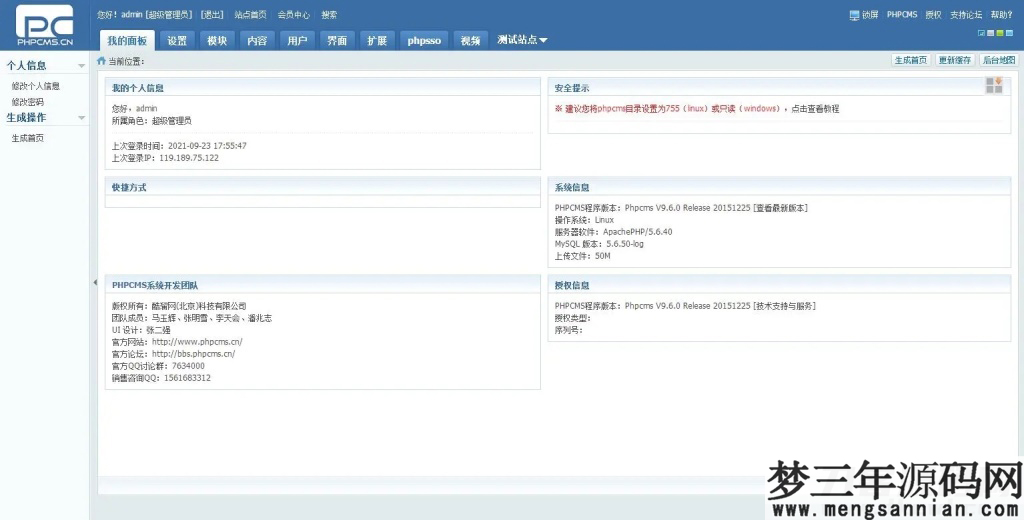
Task: Click the 点击查看教程 tutorial link
Action: point(815,108)
